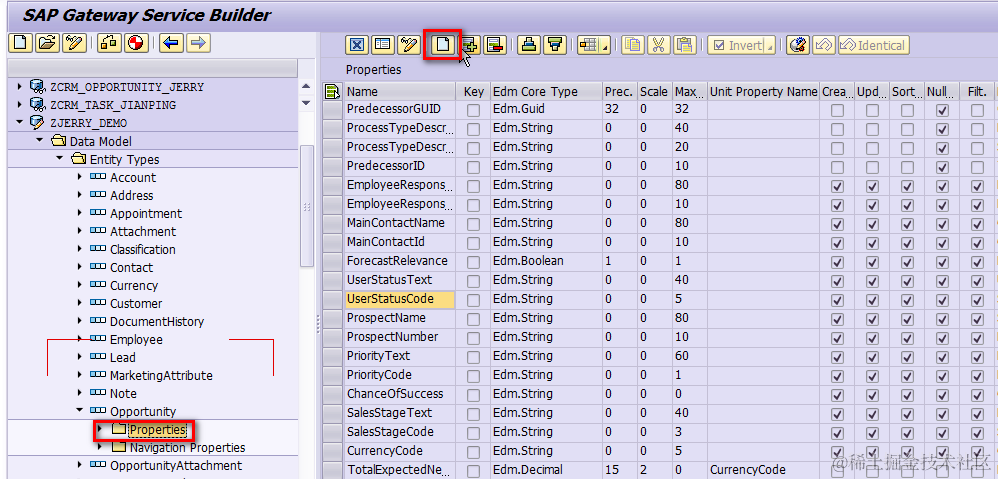The height and width of the screenshot is (479, 998).
Task: Uncheck Null checkbox for SalesStageText row
Action: [x=943, y=415]
